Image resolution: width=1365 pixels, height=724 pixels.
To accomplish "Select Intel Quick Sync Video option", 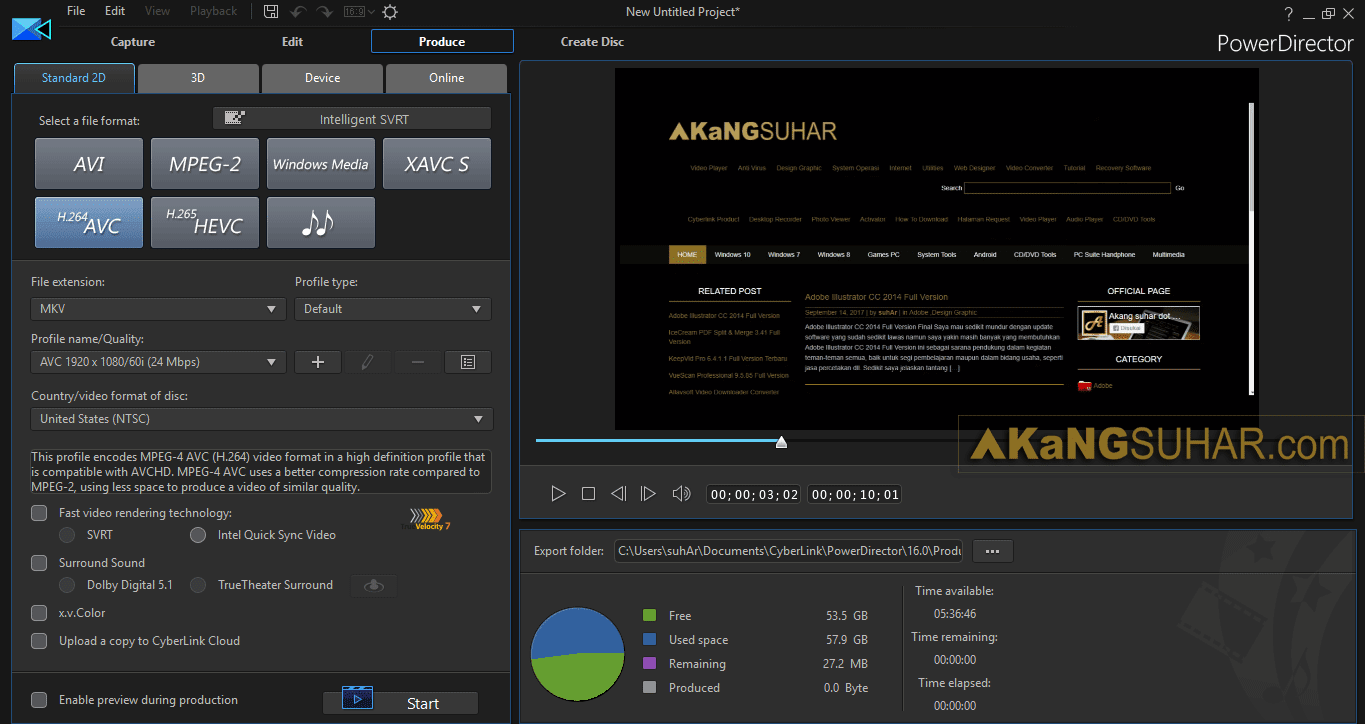I will [198, 535].
